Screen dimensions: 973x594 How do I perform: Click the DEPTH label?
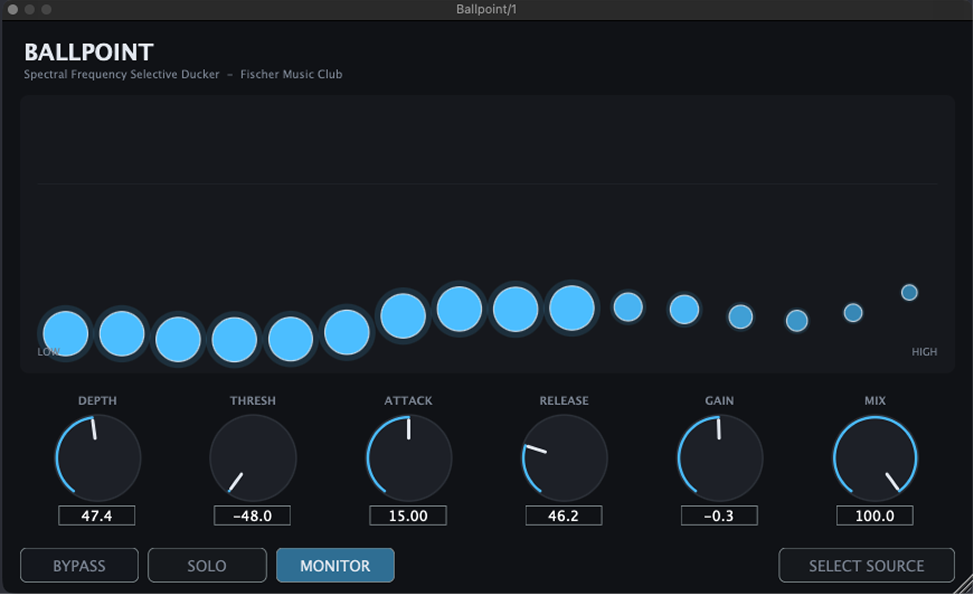97,401
